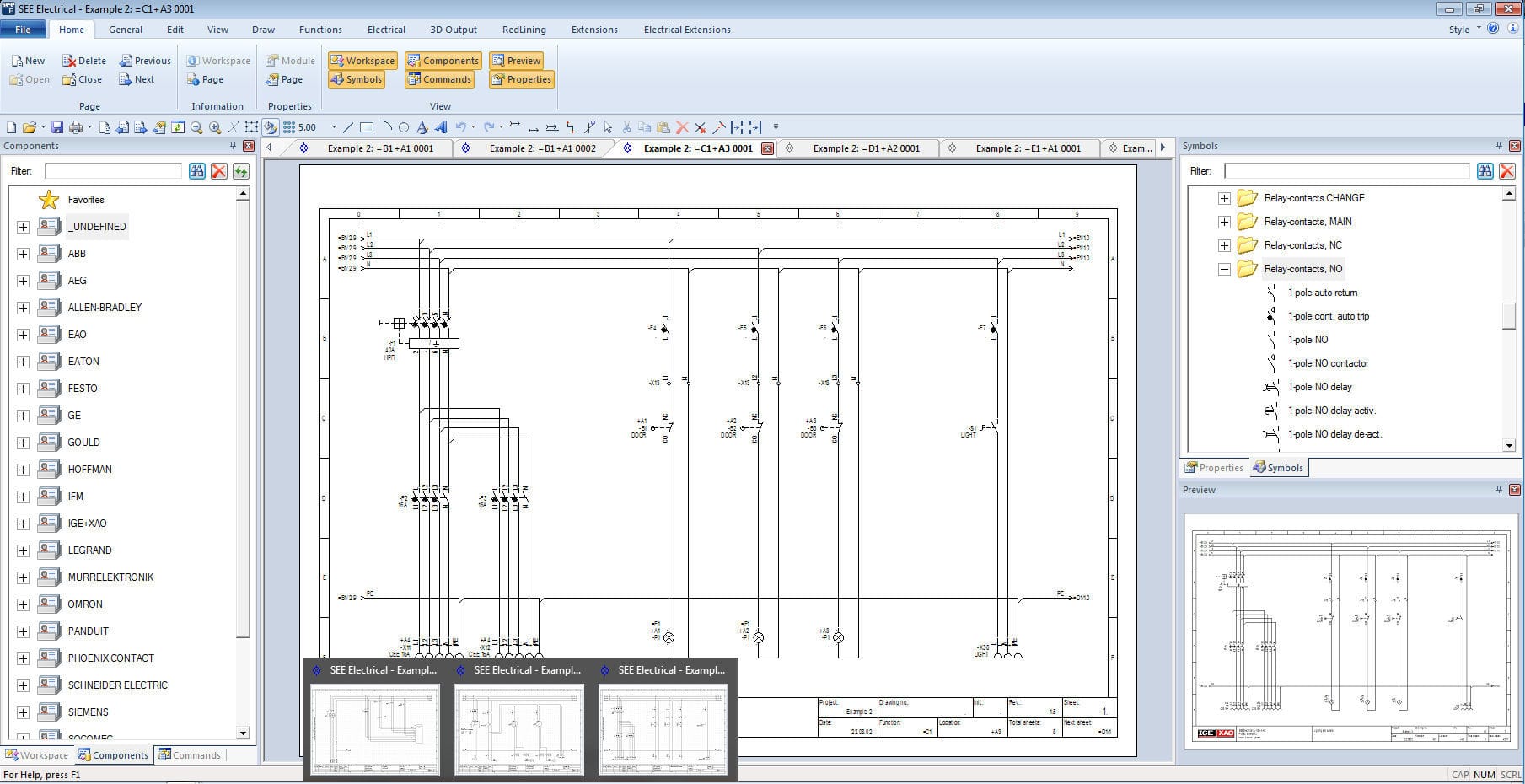Click the undo arrow icon
This screenshot has width=1525, height=784.
[x=461, y=127]
